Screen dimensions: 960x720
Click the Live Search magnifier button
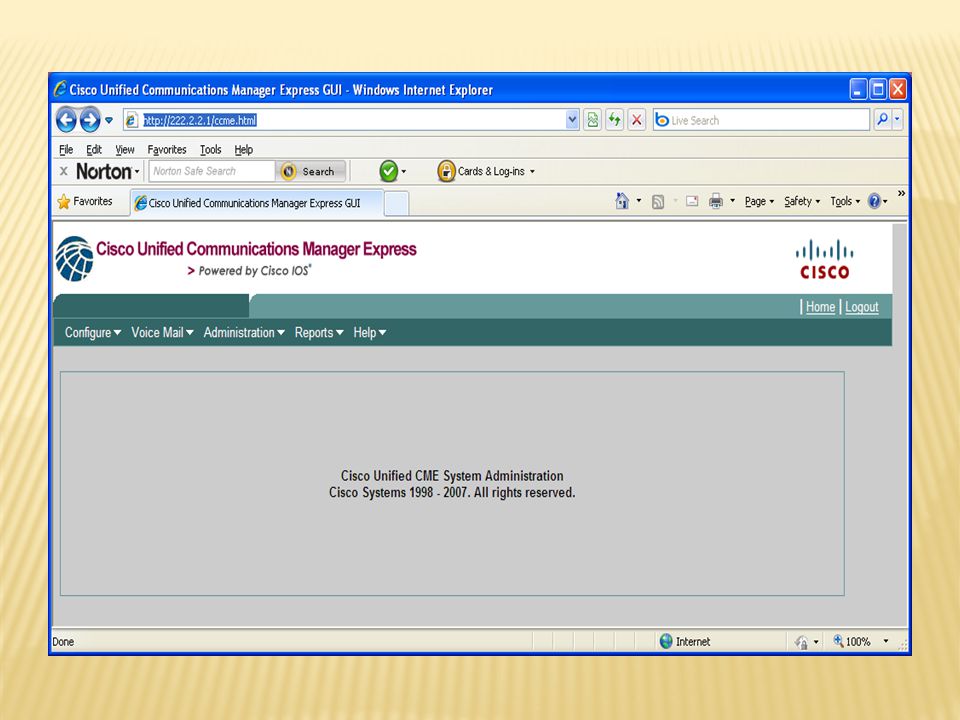882,120
